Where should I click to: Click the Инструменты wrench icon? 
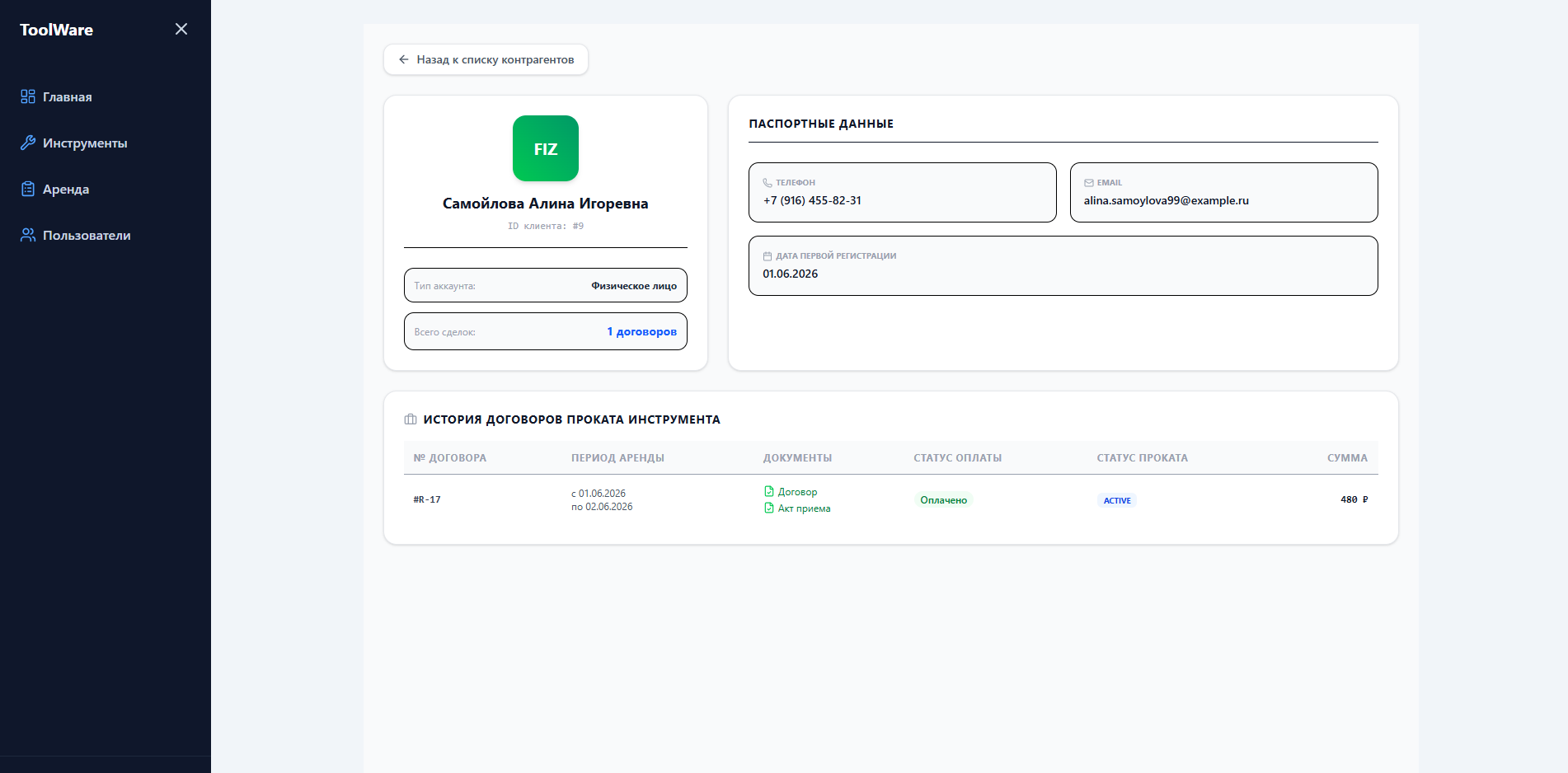click(x=28, y=143)
